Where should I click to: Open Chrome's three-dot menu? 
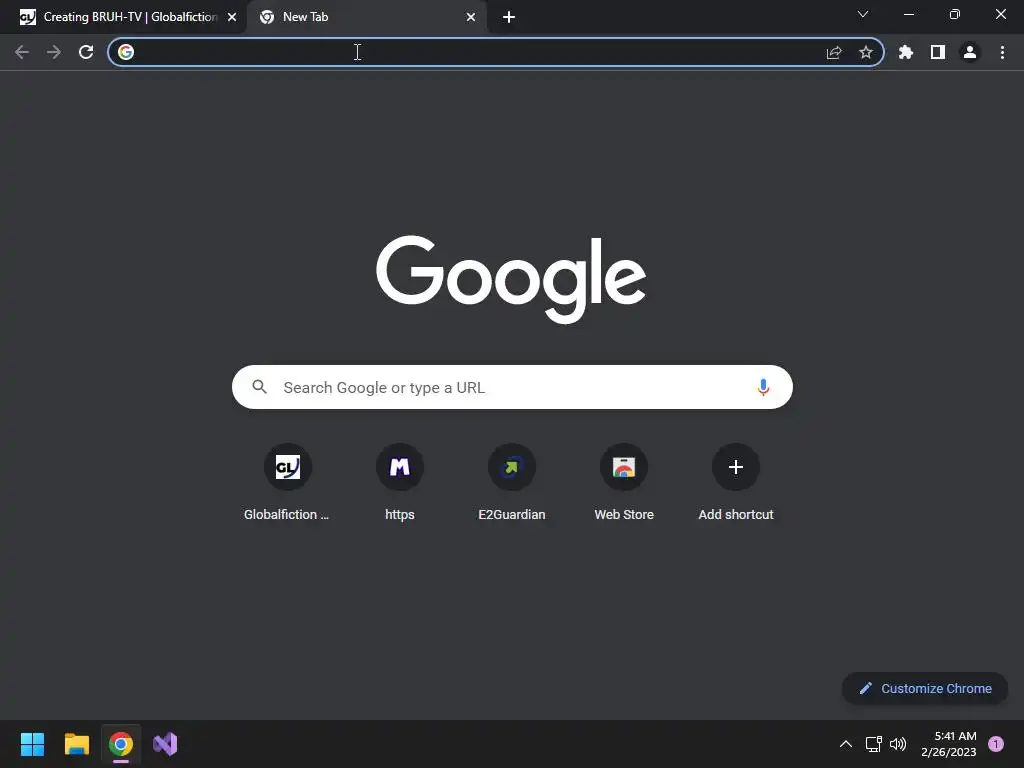pyautogui.click(x=1002, y=52)
